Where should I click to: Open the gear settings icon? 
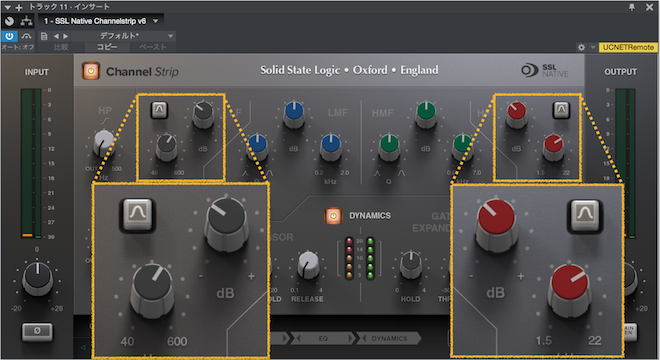click(x=581, y=48)
